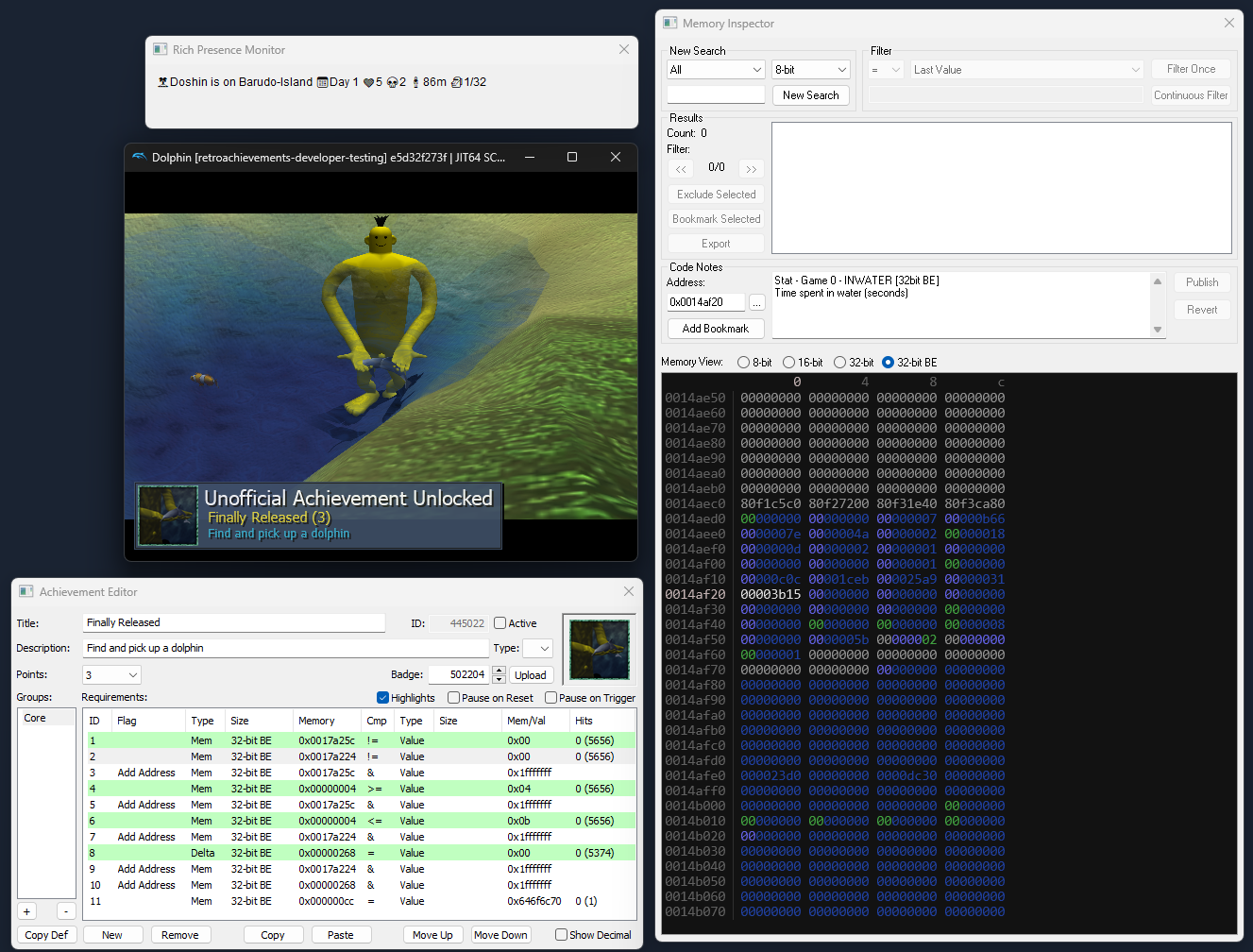This screenshot has height=952, width=1253.
Task: Click the code note Address field 0x0014af20
Action: pos(707,302)
